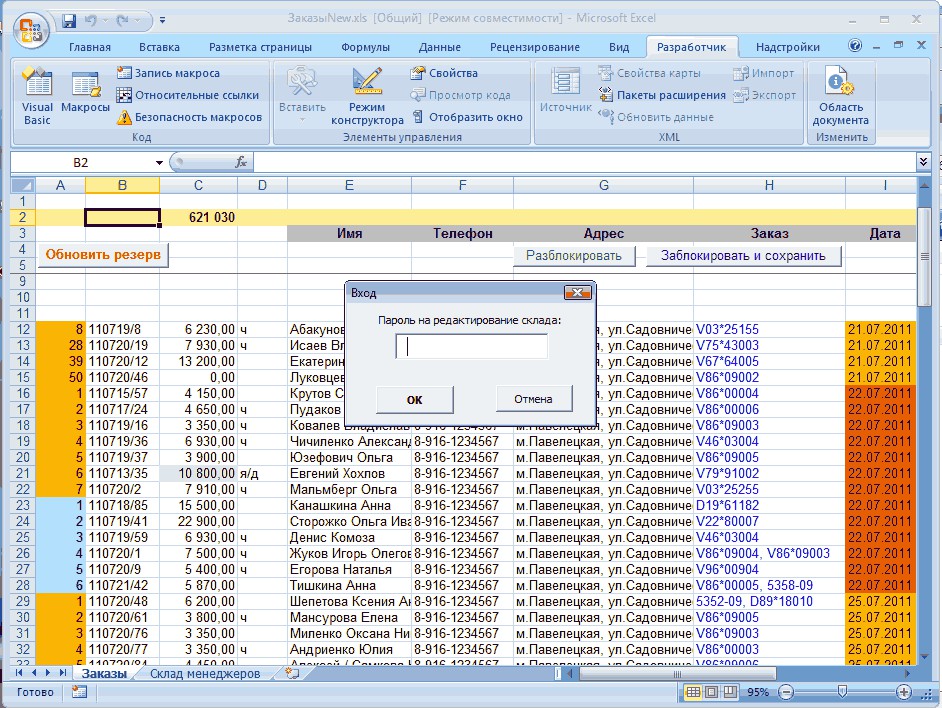942x708 pixels.
Task: Click Обновить данные in XML group
Action: click(656, 117)
